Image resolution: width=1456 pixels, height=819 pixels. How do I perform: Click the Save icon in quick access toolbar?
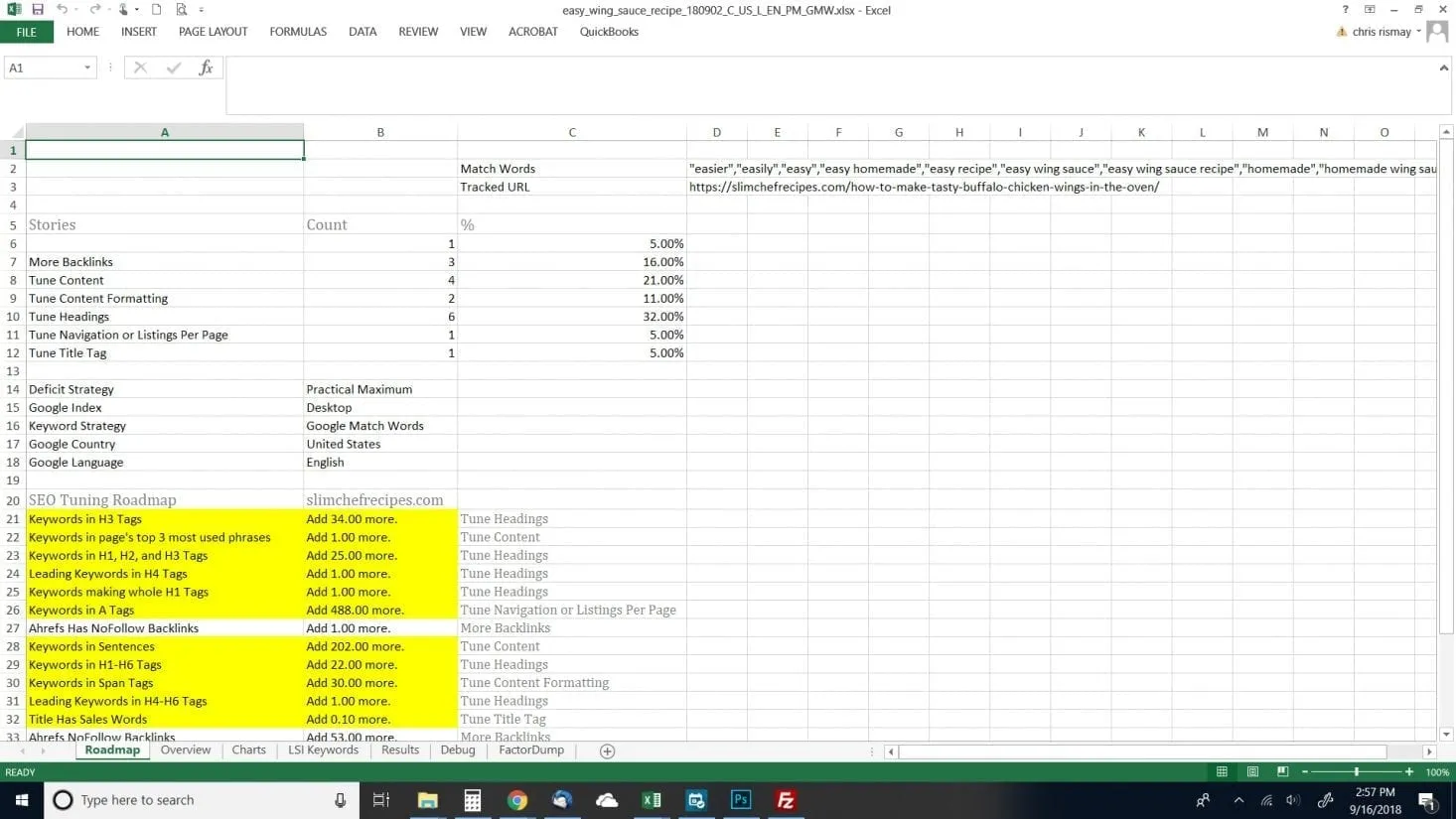38,10
